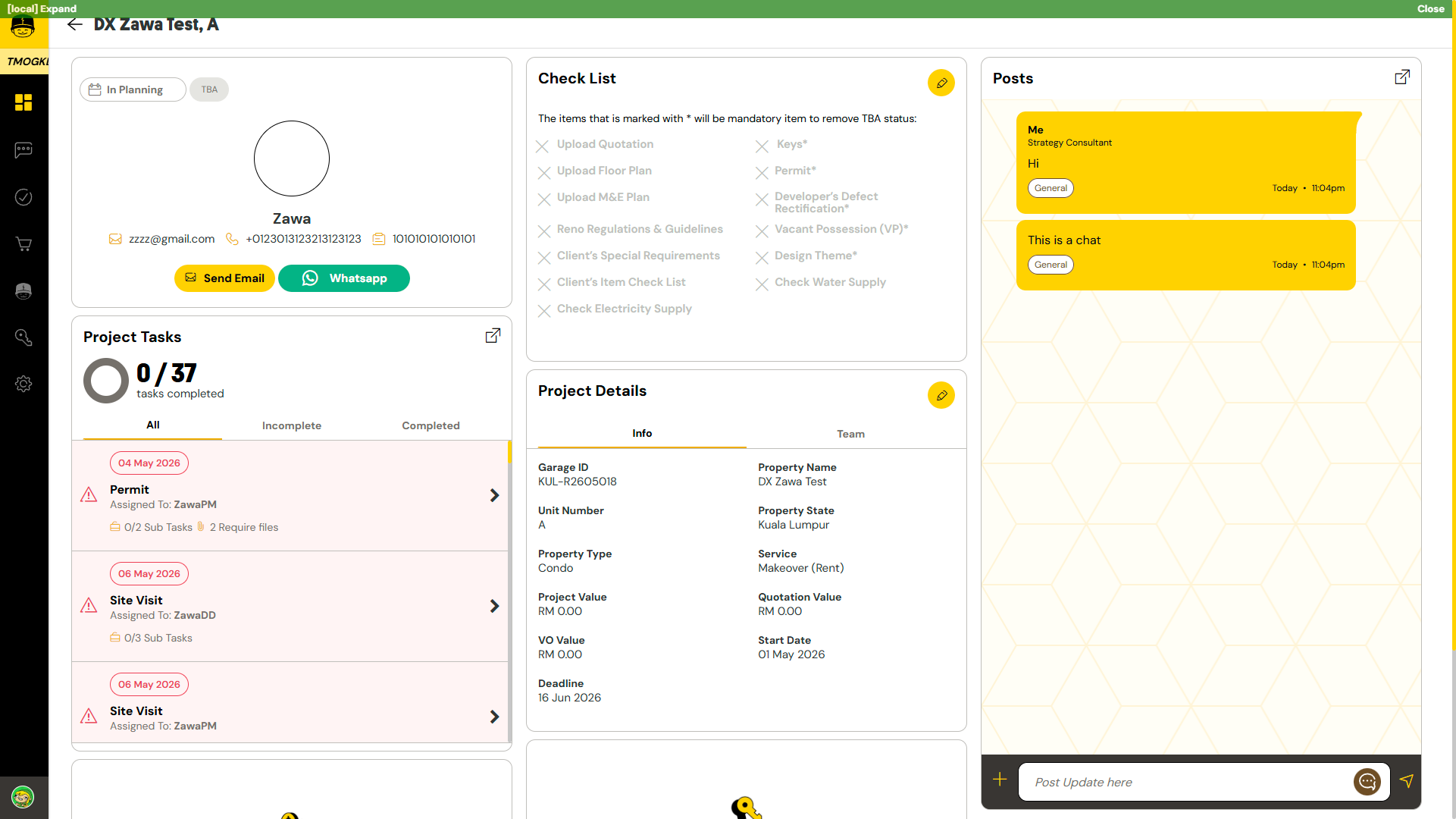This screenshot has height=819, width=1456.
Task: Open the dashboard grid icon in sidebar
Action: pyautogui.click(x=23, y=102)
